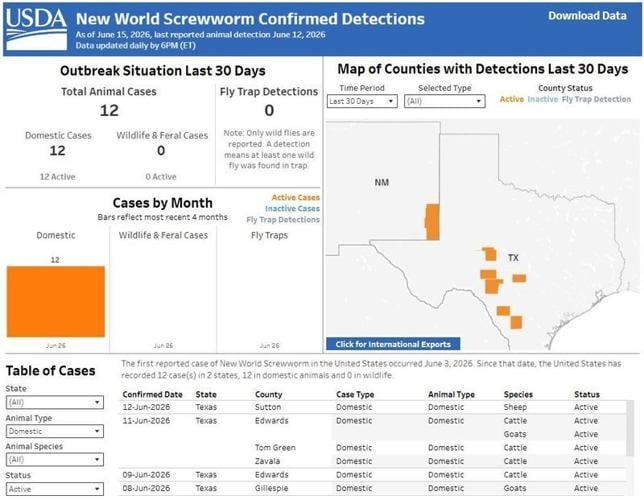Click the TX state label on map

(x=513, y=258)
